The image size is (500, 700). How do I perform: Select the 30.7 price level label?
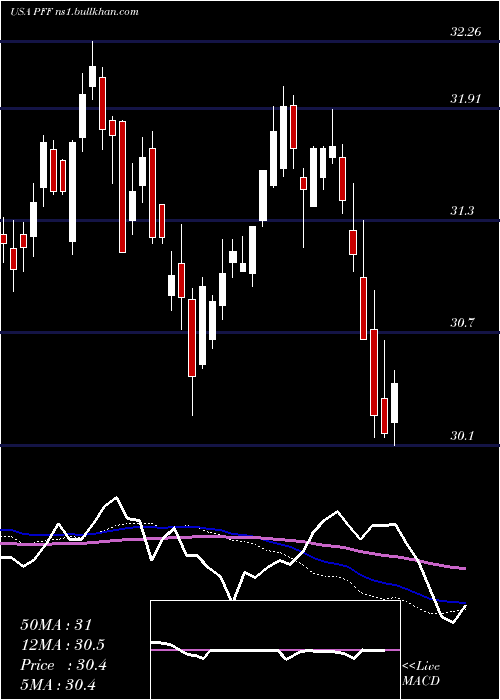pyautogui.click(x=462, y=323)
